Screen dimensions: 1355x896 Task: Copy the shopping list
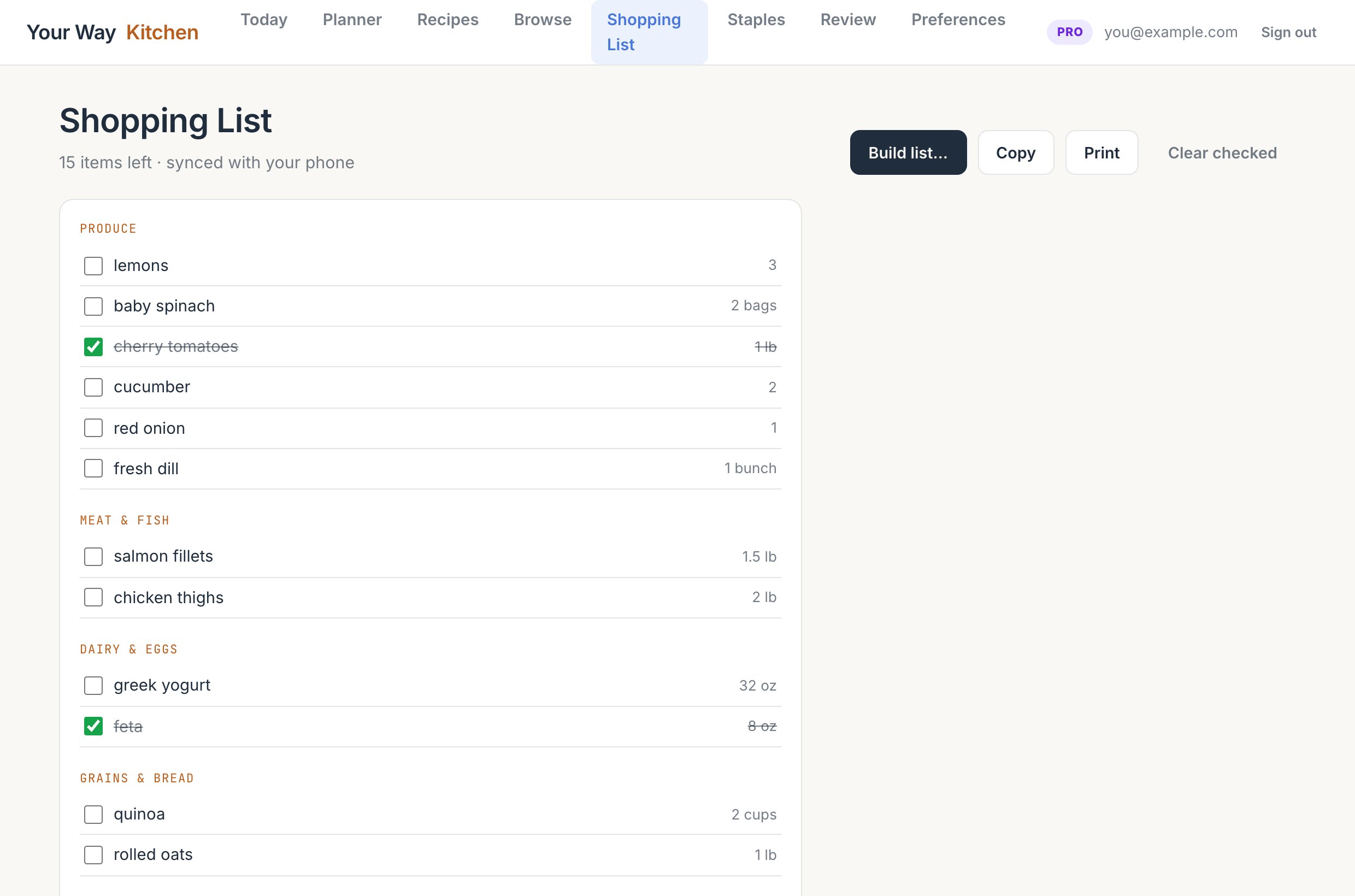tap(1016, 152)
